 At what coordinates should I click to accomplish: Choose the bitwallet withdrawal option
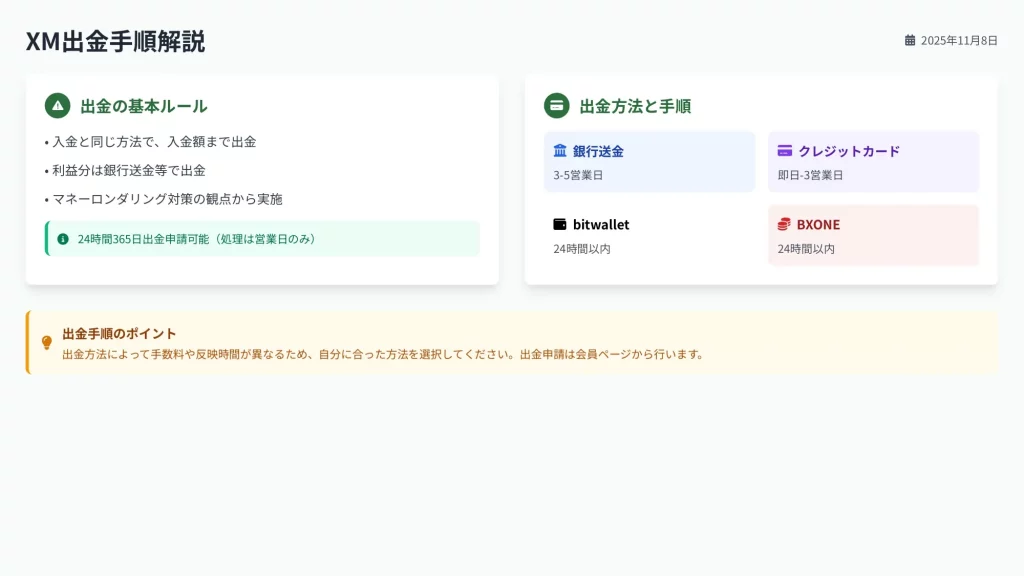649,235
